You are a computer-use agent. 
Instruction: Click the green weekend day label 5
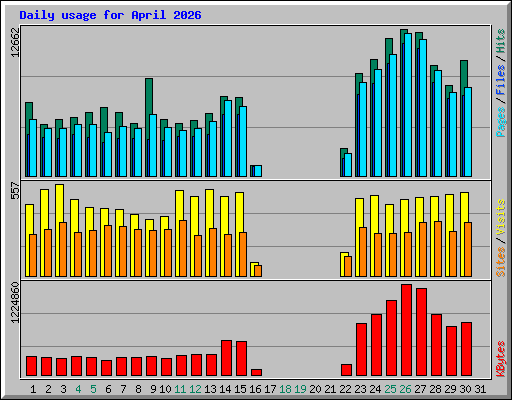[93, 389]
